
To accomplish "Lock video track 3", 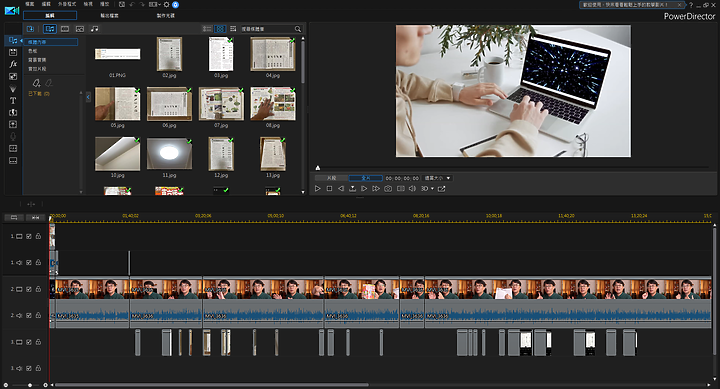I will [x=39, y=342].
